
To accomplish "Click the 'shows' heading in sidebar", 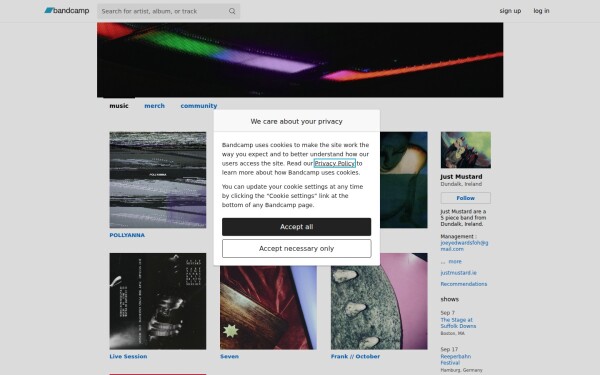I will coord(450,299).
